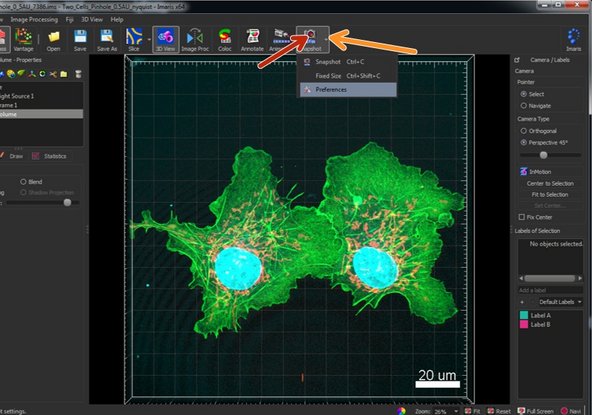The image size is (592, 415).
Task: Adjust the opacity slider in left panel
Action: click(x=67, y=202)
